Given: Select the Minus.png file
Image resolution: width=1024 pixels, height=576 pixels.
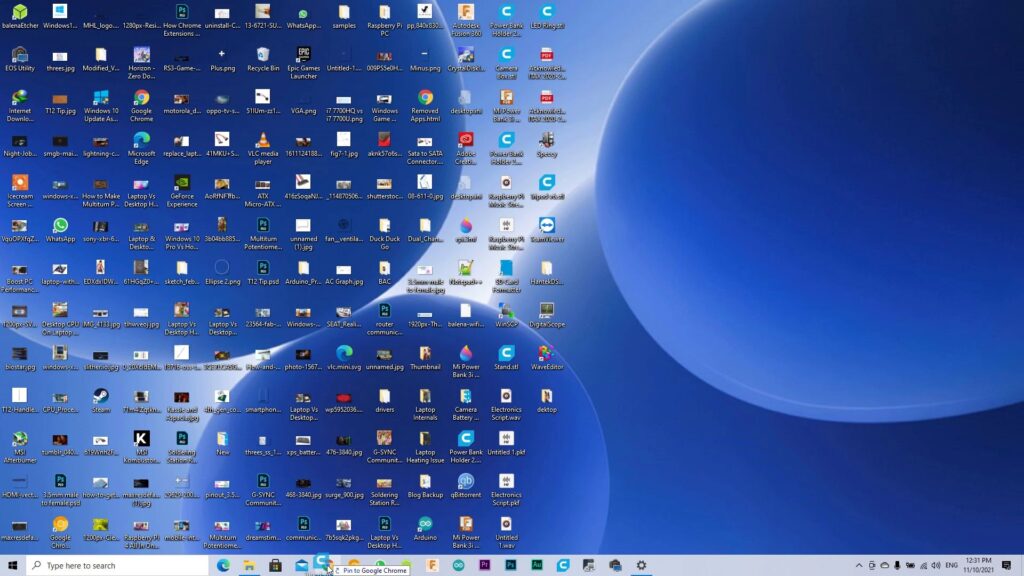Looking at the screenshot, I should 425,59.
